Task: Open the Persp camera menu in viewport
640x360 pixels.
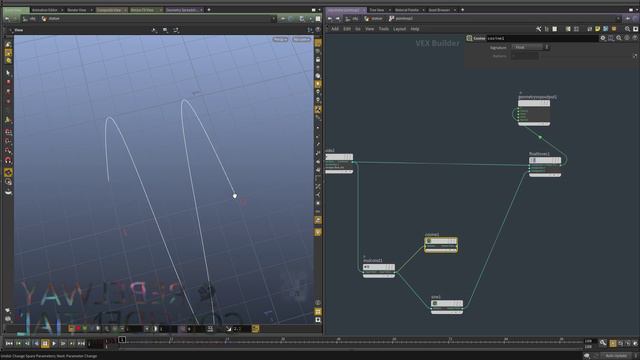Action: (280, 39)
